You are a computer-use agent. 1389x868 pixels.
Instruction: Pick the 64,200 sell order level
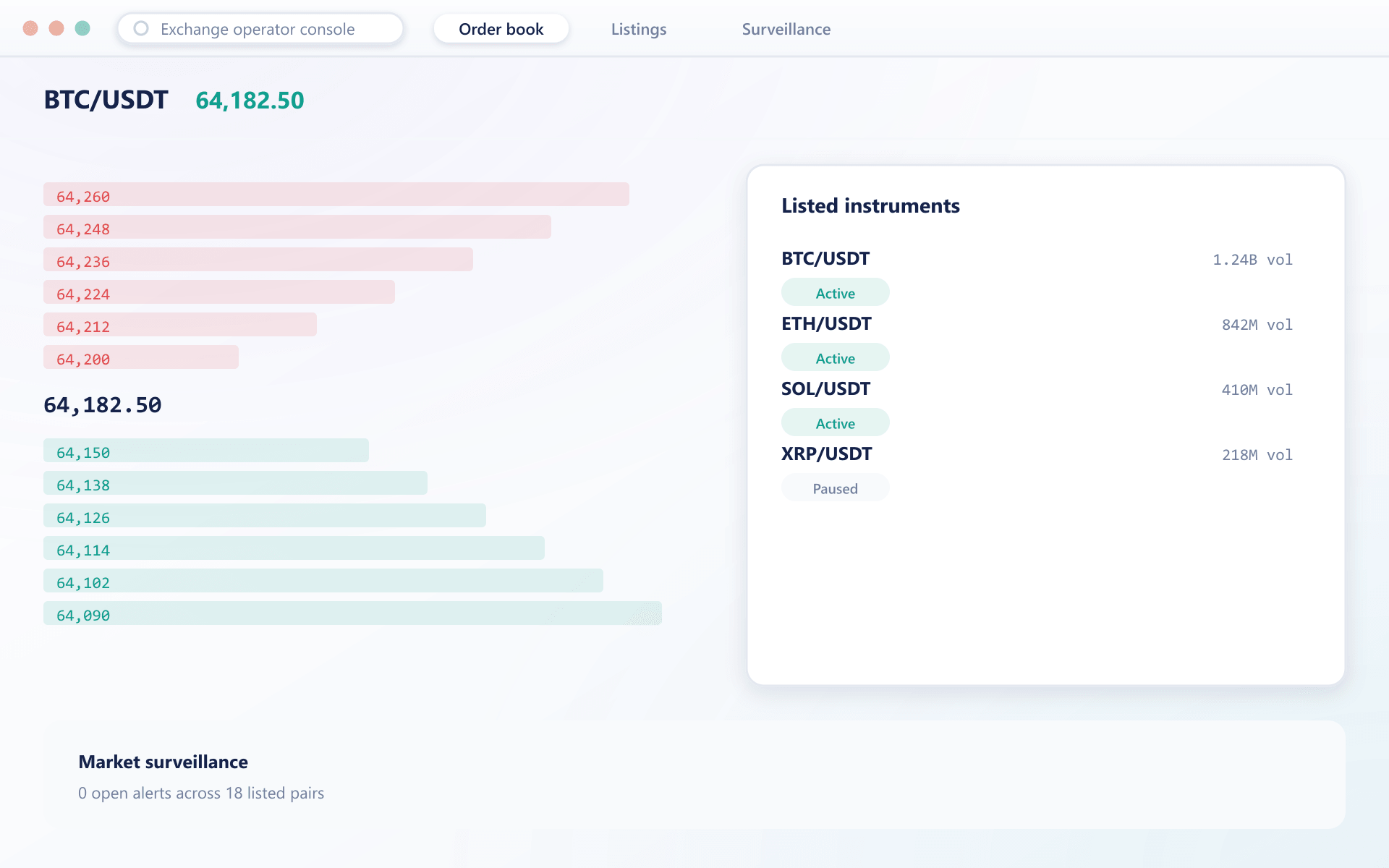pyautogui.click(x=141, y=357)
